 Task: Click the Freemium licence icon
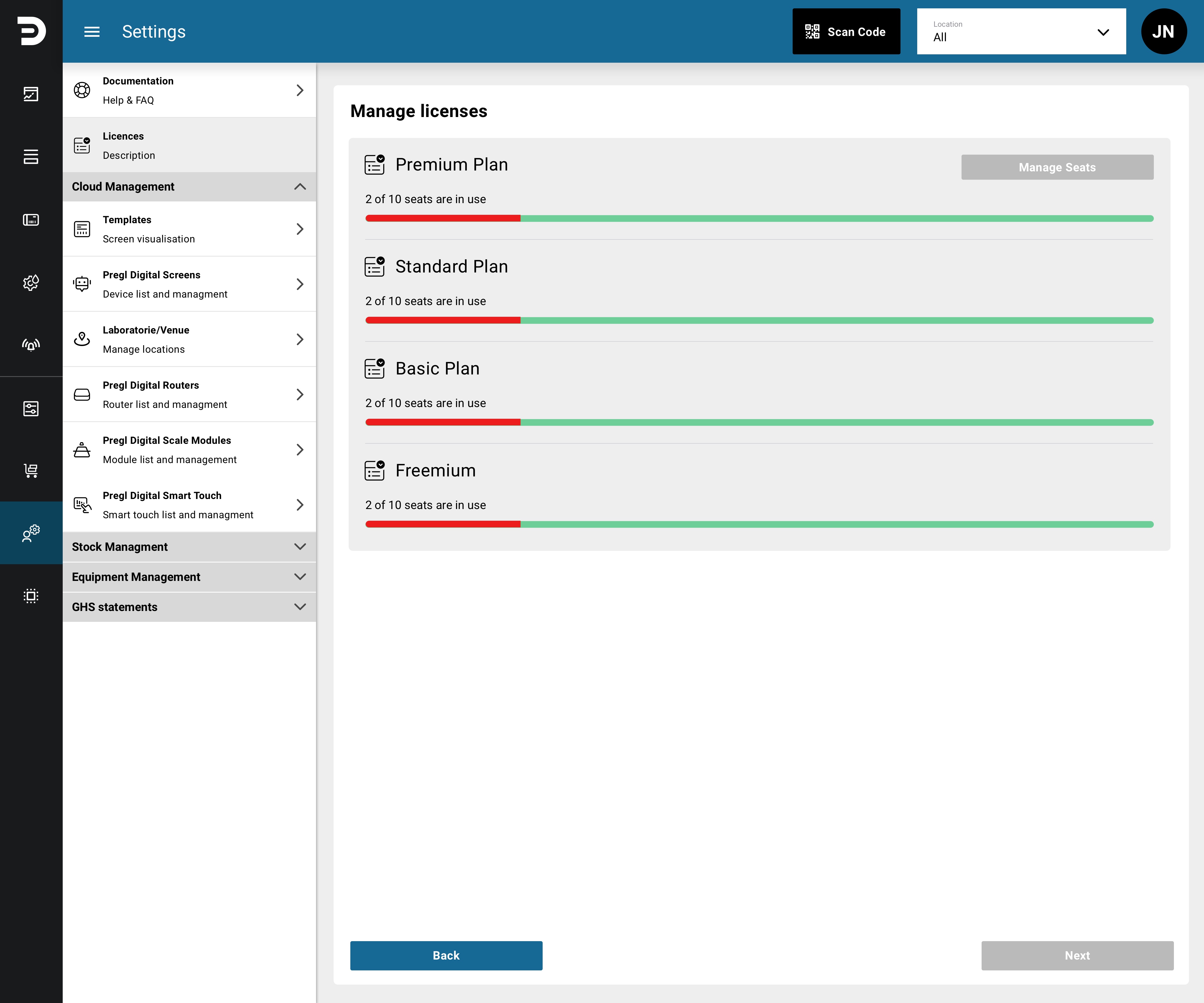[375, 471]
